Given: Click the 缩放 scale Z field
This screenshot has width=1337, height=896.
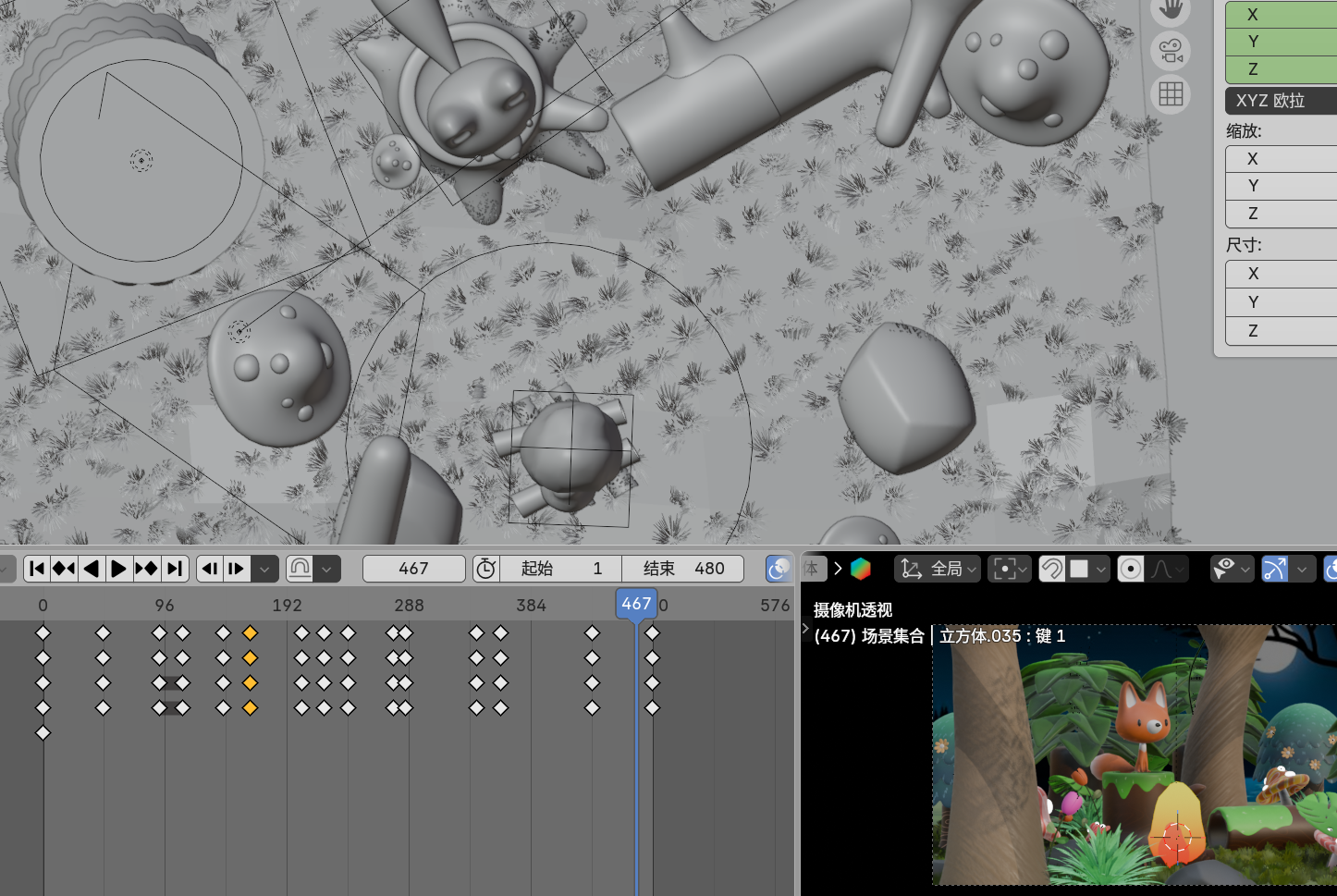Looking at the screenshot, I should click(x=1281, y=214).
